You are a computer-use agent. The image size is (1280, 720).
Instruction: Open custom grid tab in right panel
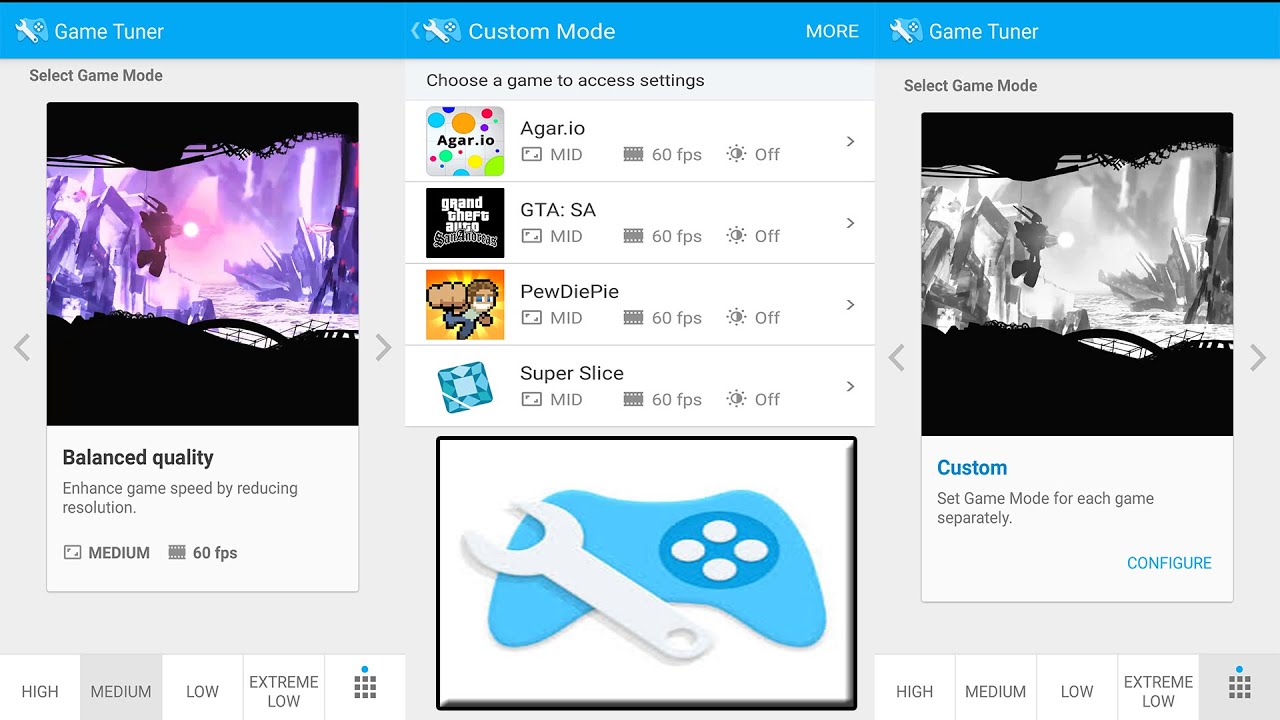click(x=1240, y=688)
